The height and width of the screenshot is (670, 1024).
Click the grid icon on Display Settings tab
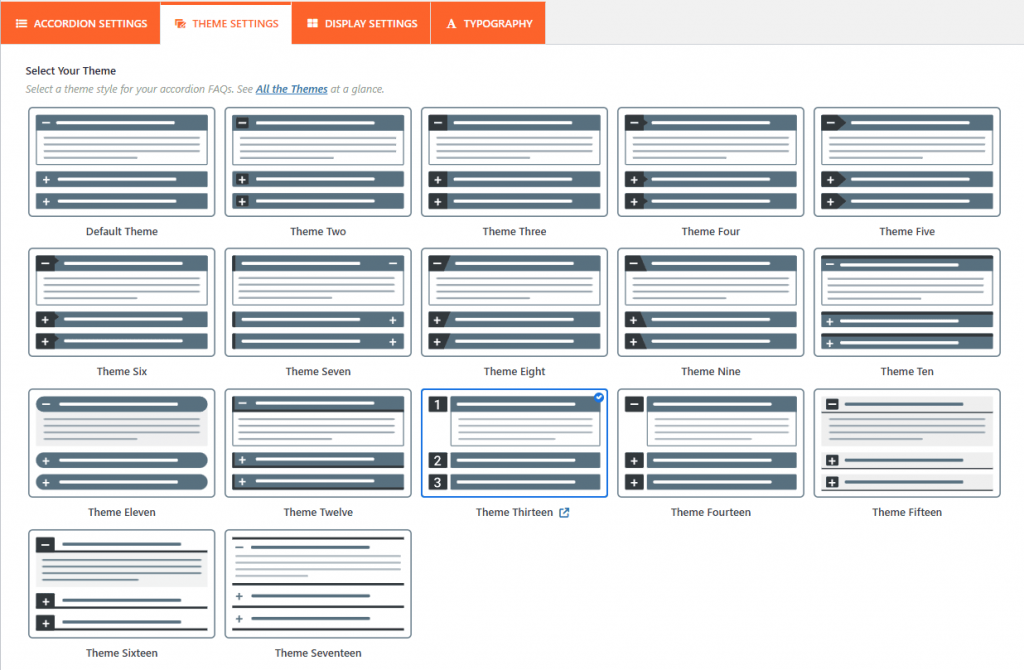[313, 23]
